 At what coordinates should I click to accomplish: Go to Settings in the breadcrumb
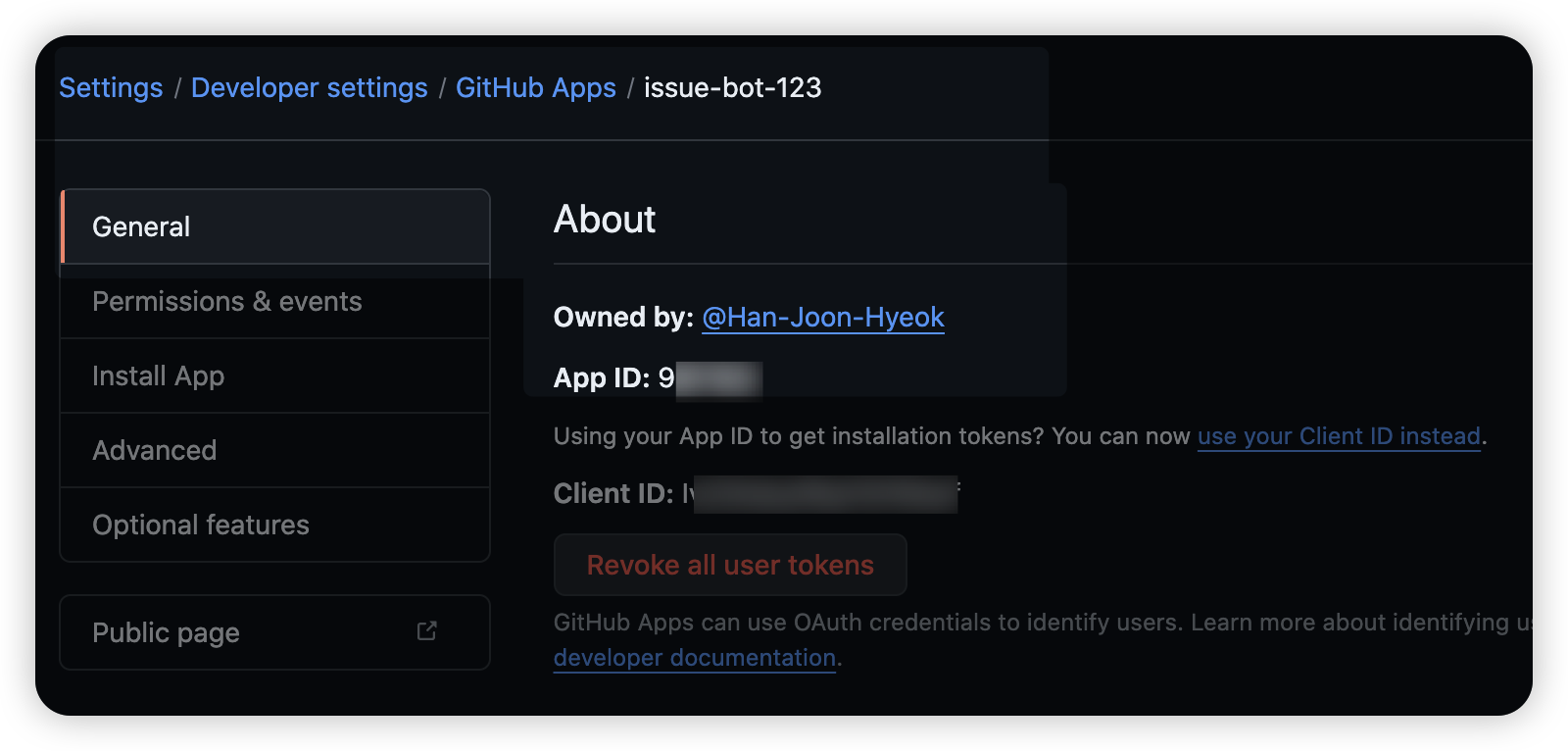[x=111, y=88]
